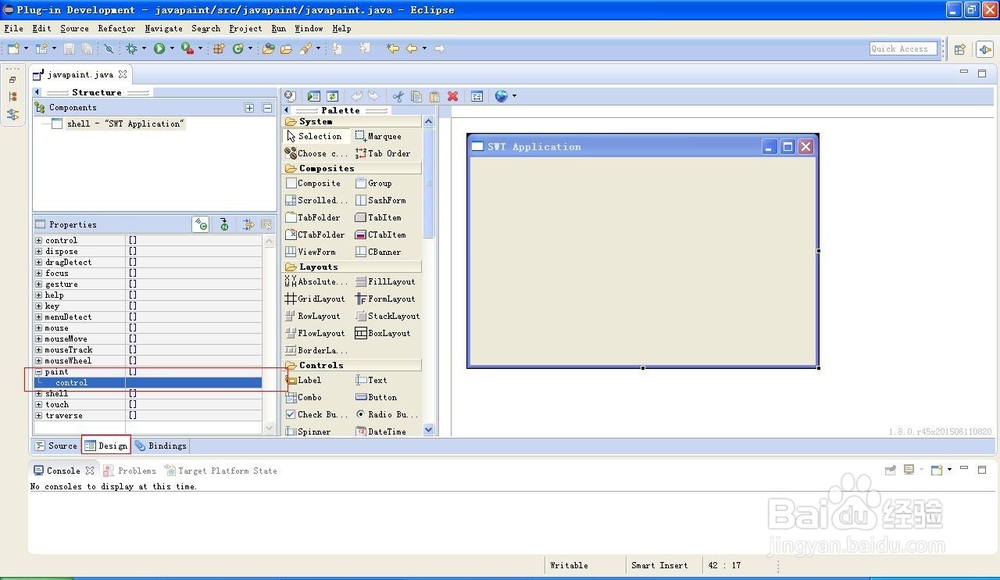This screenshot has height=580, width=1000.
Task: Open the Window menu
Action: 309,28
